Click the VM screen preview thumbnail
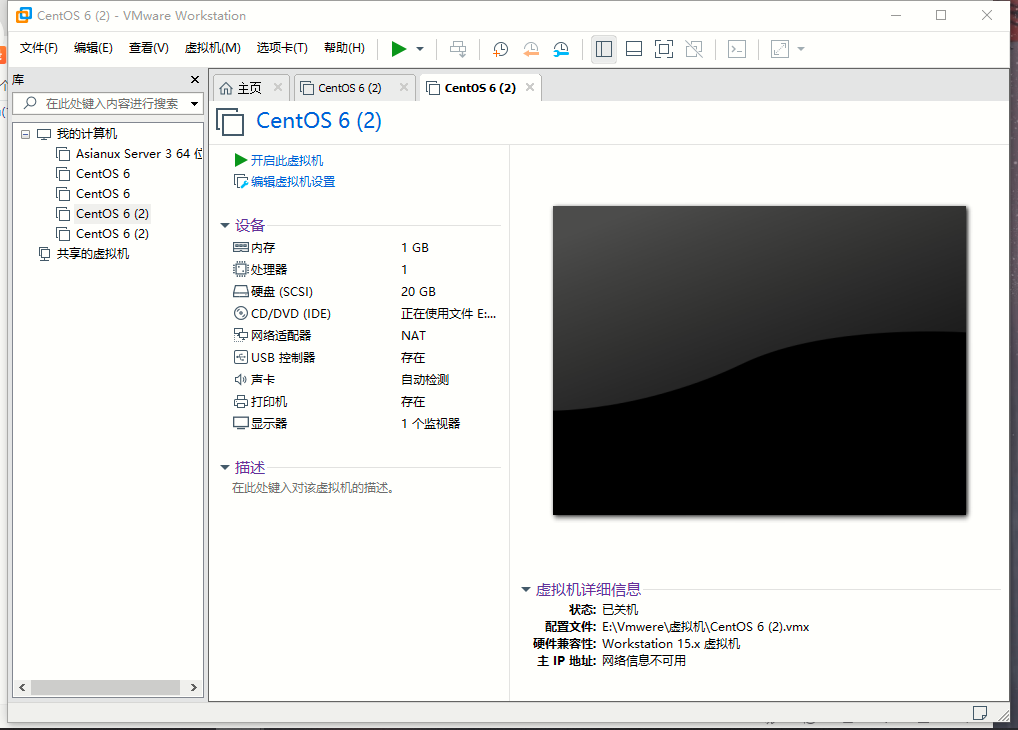The width and height of the screenshot is (1018, 730). (x=759, y=360)
